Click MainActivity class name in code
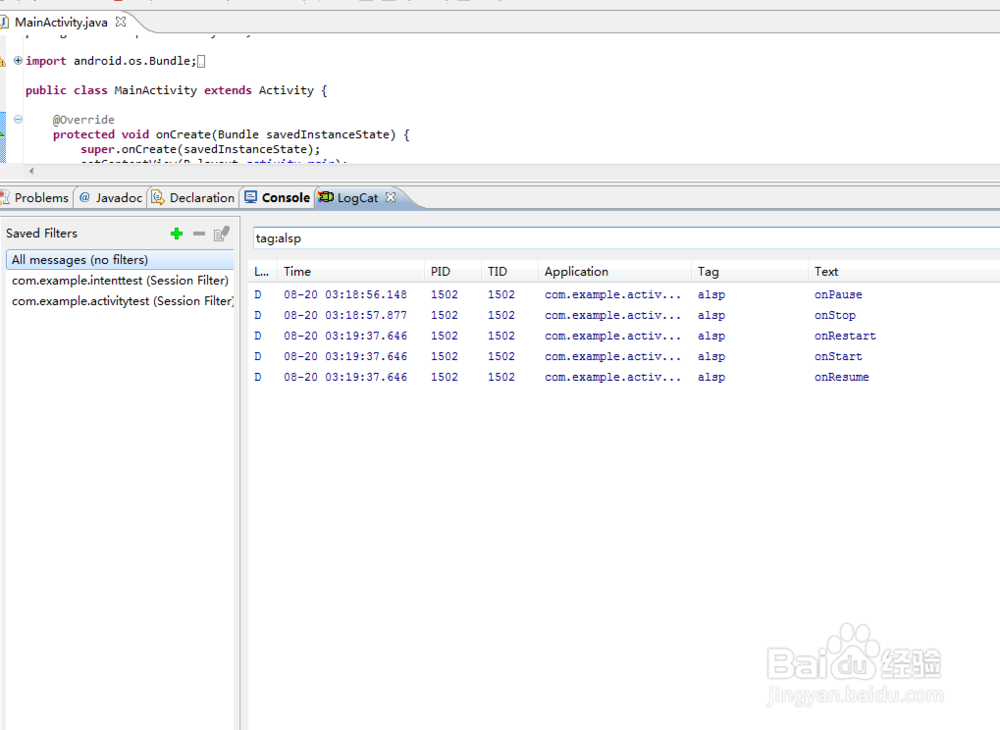1000x730 pixels. tap(156, 91)
